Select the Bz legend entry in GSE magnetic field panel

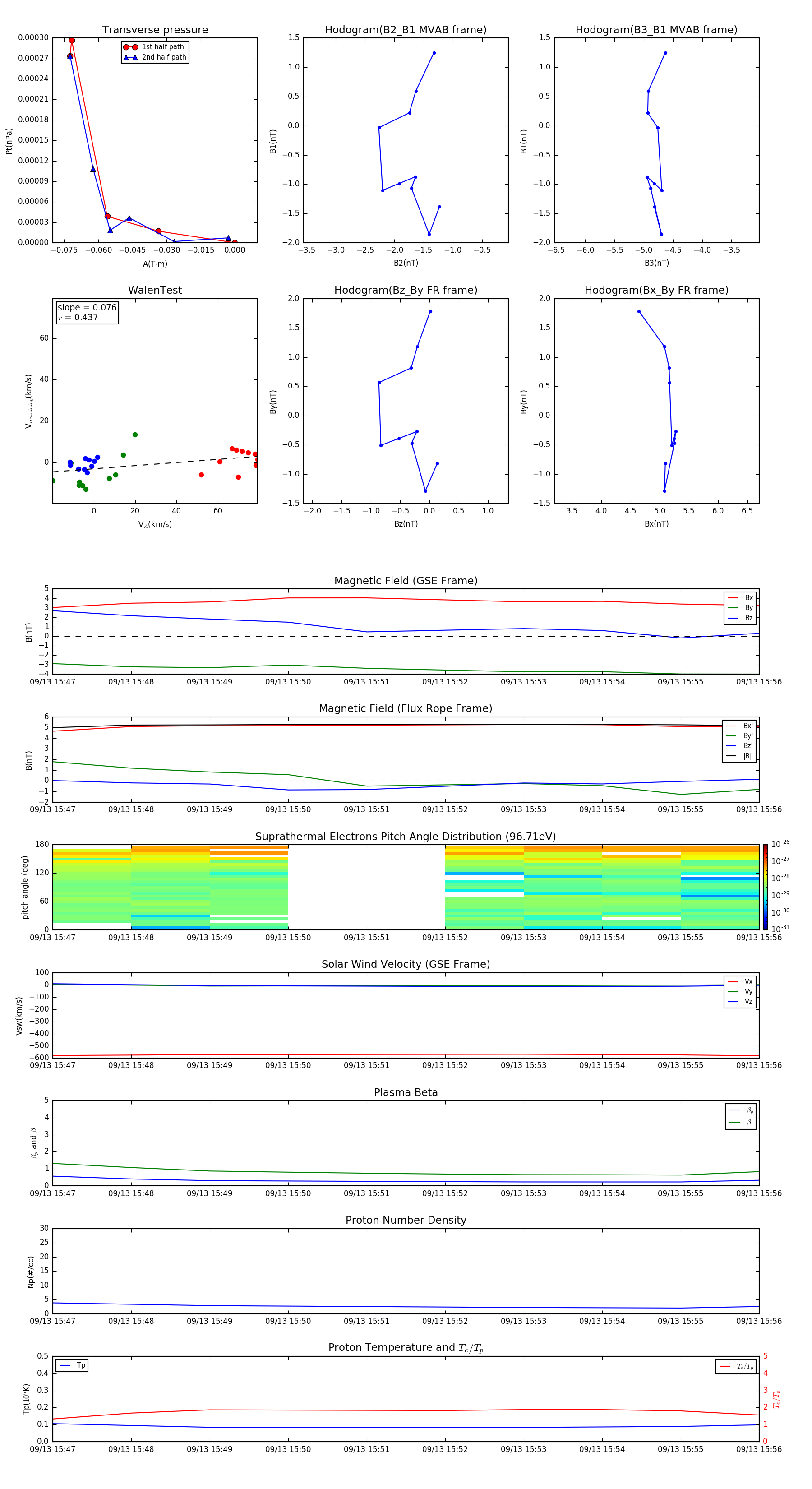click(740, 618)
